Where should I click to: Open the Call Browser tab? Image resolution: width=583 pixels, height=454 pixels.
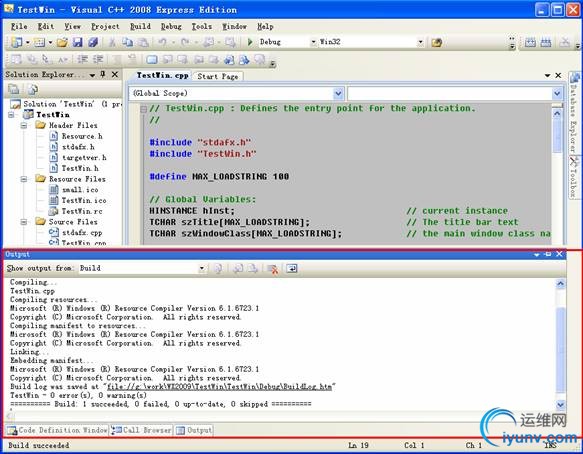(141, 430)
